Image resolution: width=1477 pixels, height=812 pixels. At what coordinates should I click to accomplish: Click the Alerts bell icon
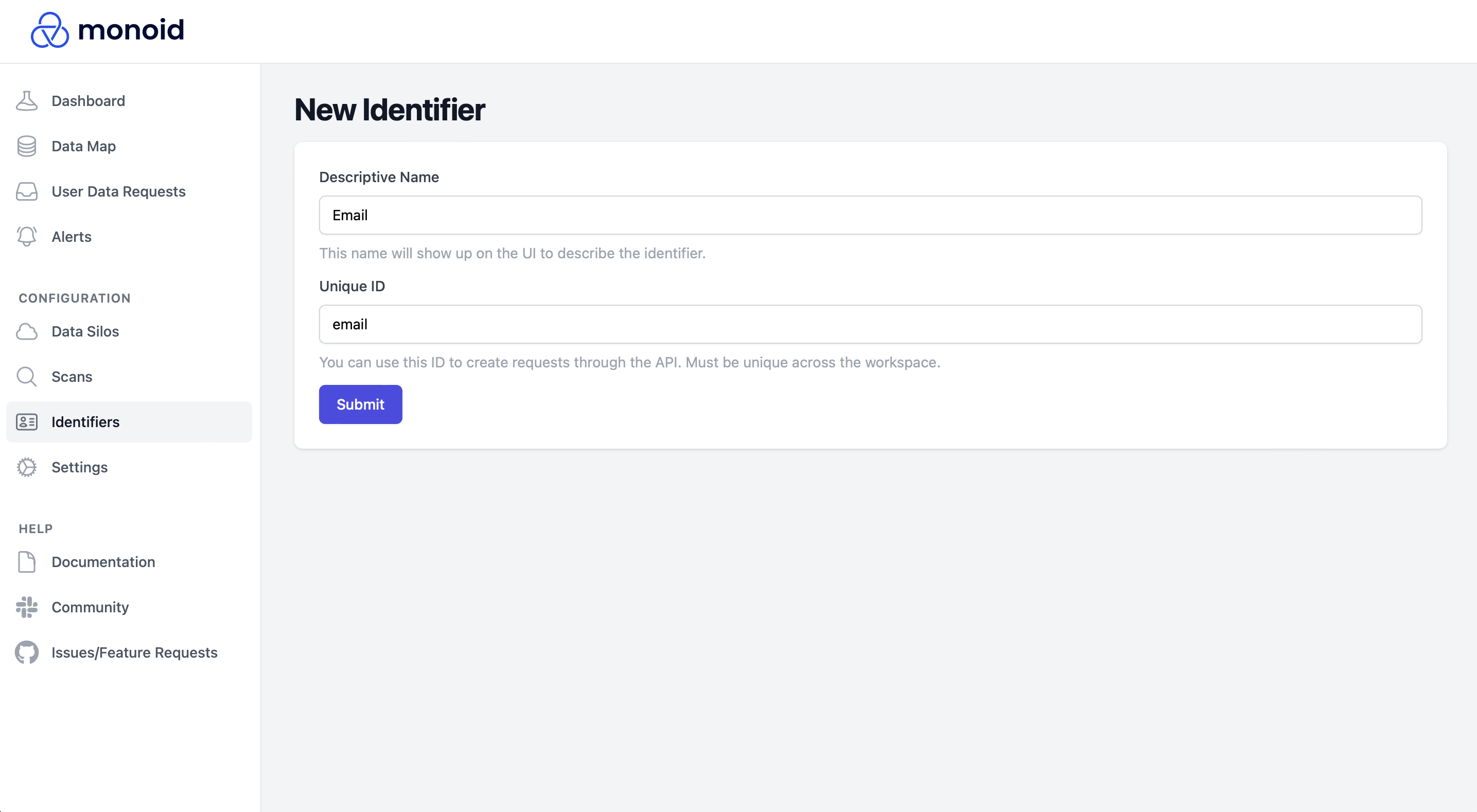point(27,237)
